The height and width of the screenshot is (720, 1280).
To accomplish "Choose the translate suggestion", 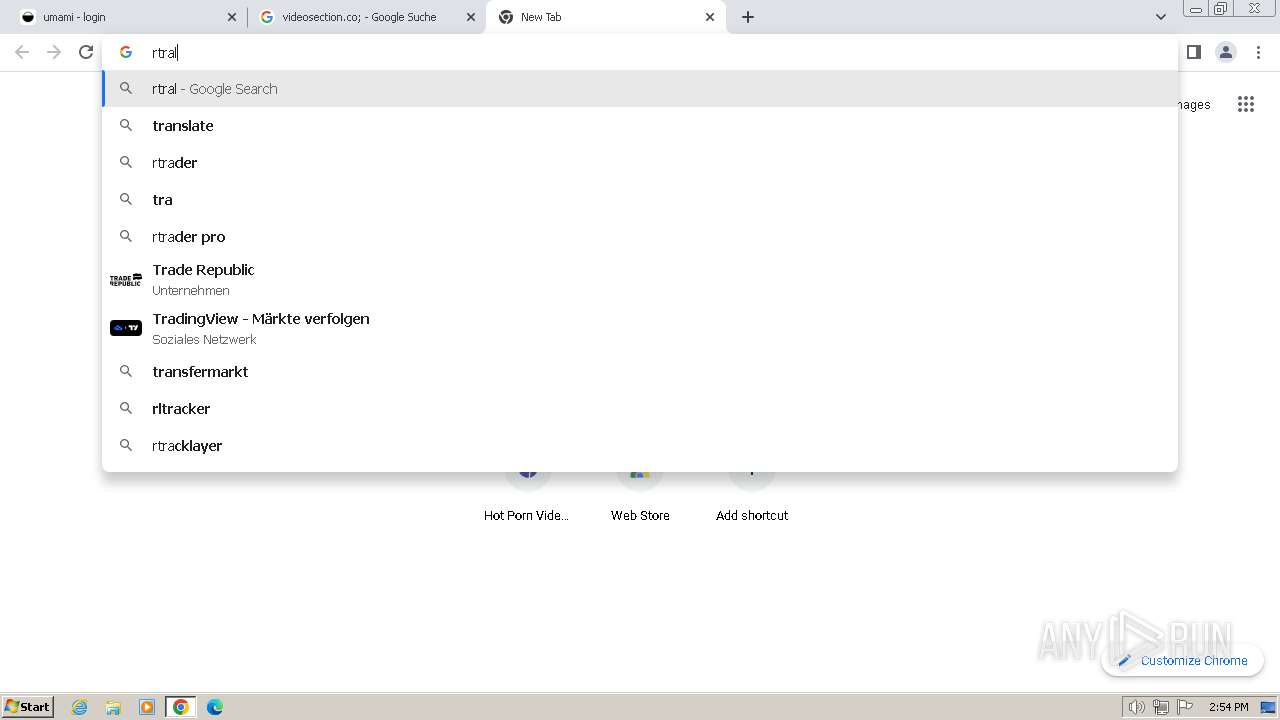I will [640, 126].
